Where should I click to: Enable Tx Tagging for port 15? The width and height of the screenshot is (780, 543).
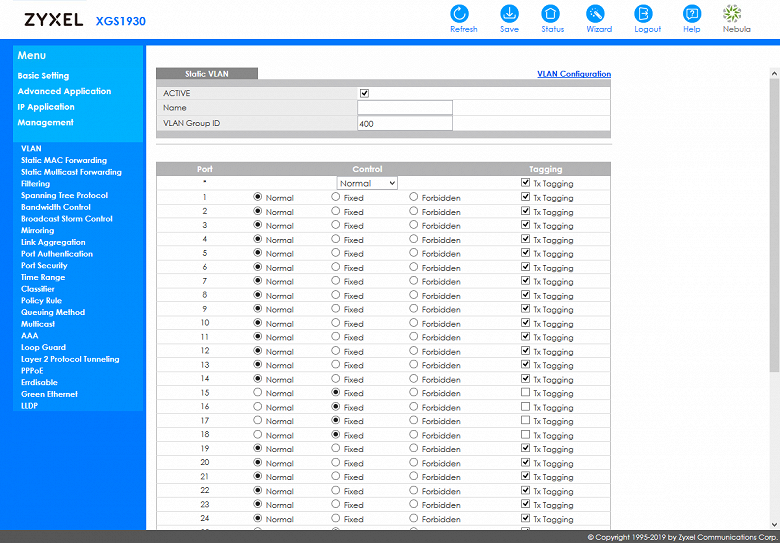(x=525, y=393)
